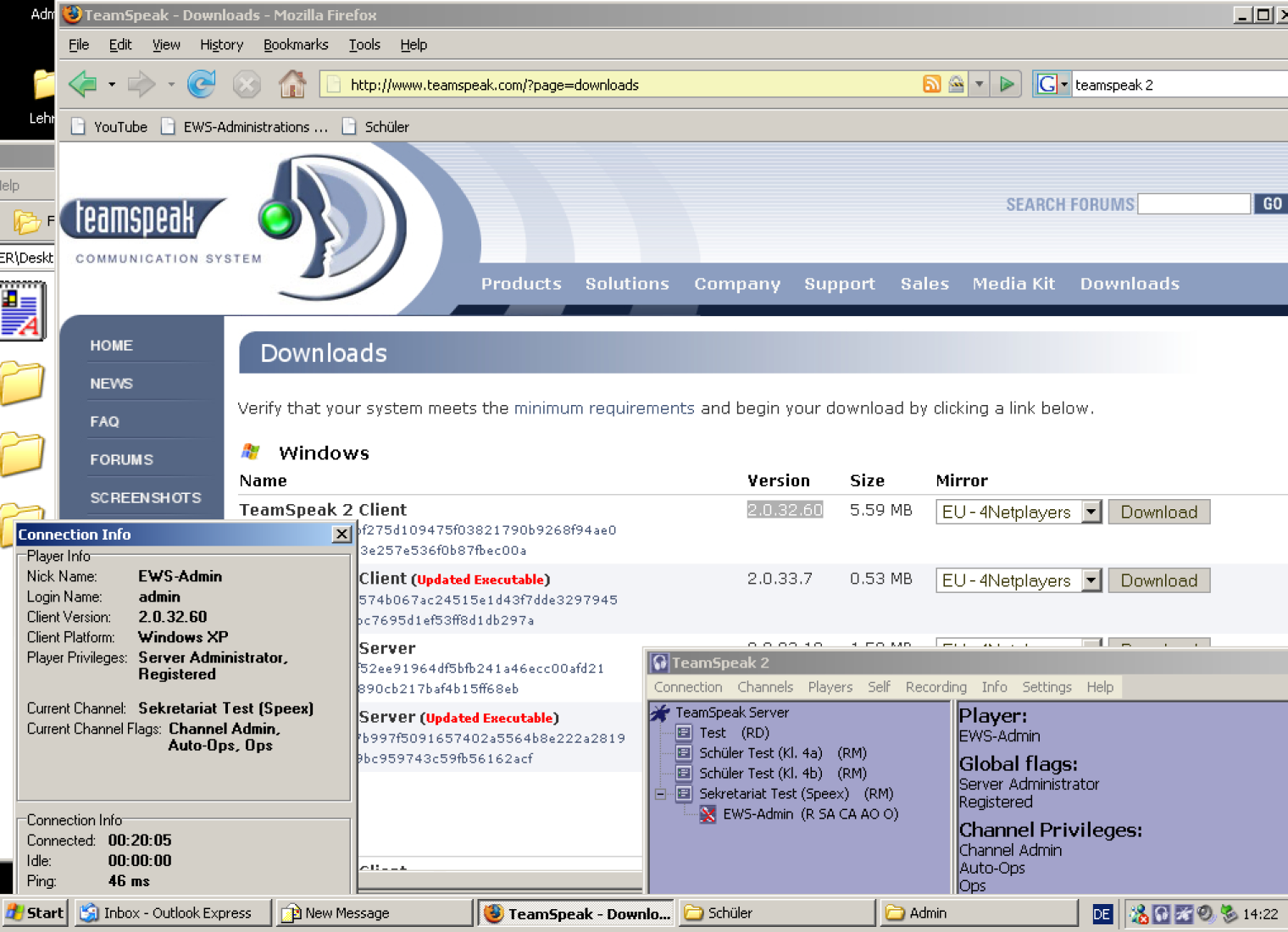Go to FAQ in the sidebar
Viewport: 1288px width, 932px height.
pos(104,422)
